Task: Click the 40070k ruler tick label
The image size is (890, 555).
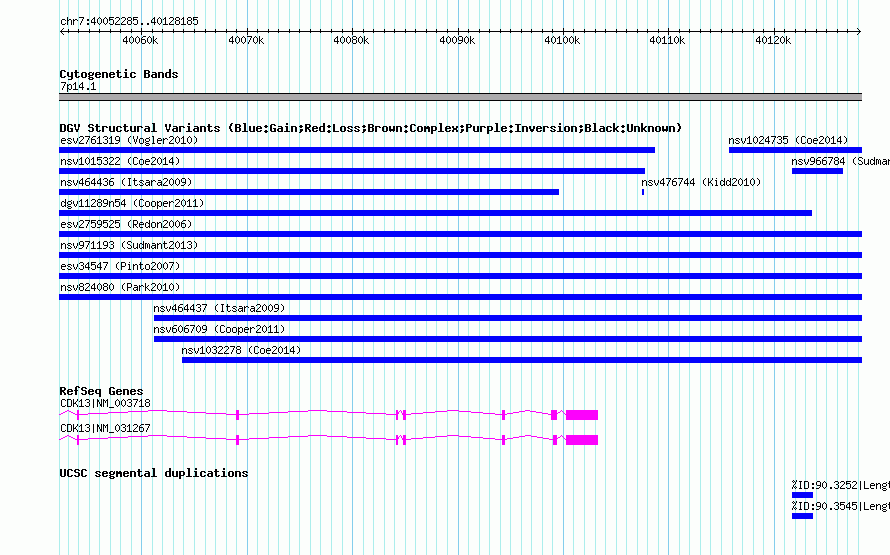Action: coord(246,40)
